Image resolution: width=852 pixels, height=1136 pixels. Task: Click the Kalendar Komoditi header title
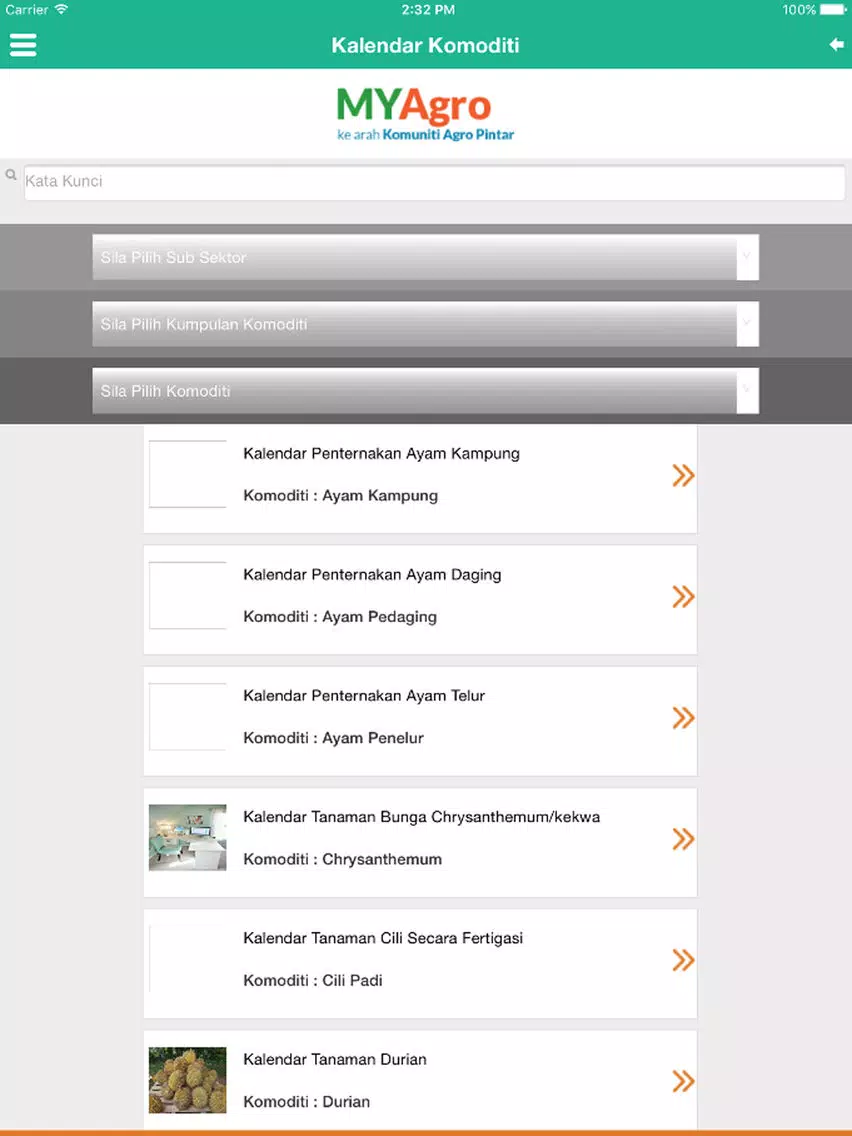point(425,45)
